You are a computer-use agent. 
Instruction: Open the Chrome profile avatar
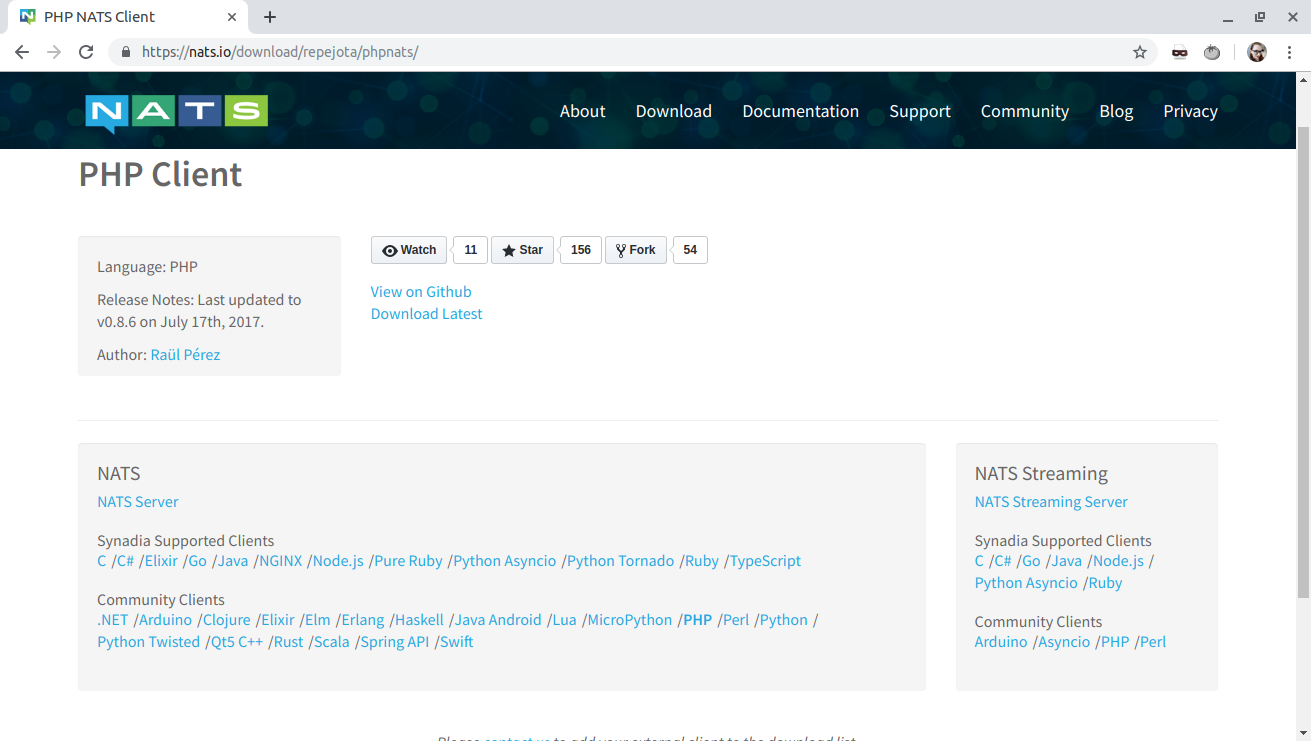pos(1257,52)
